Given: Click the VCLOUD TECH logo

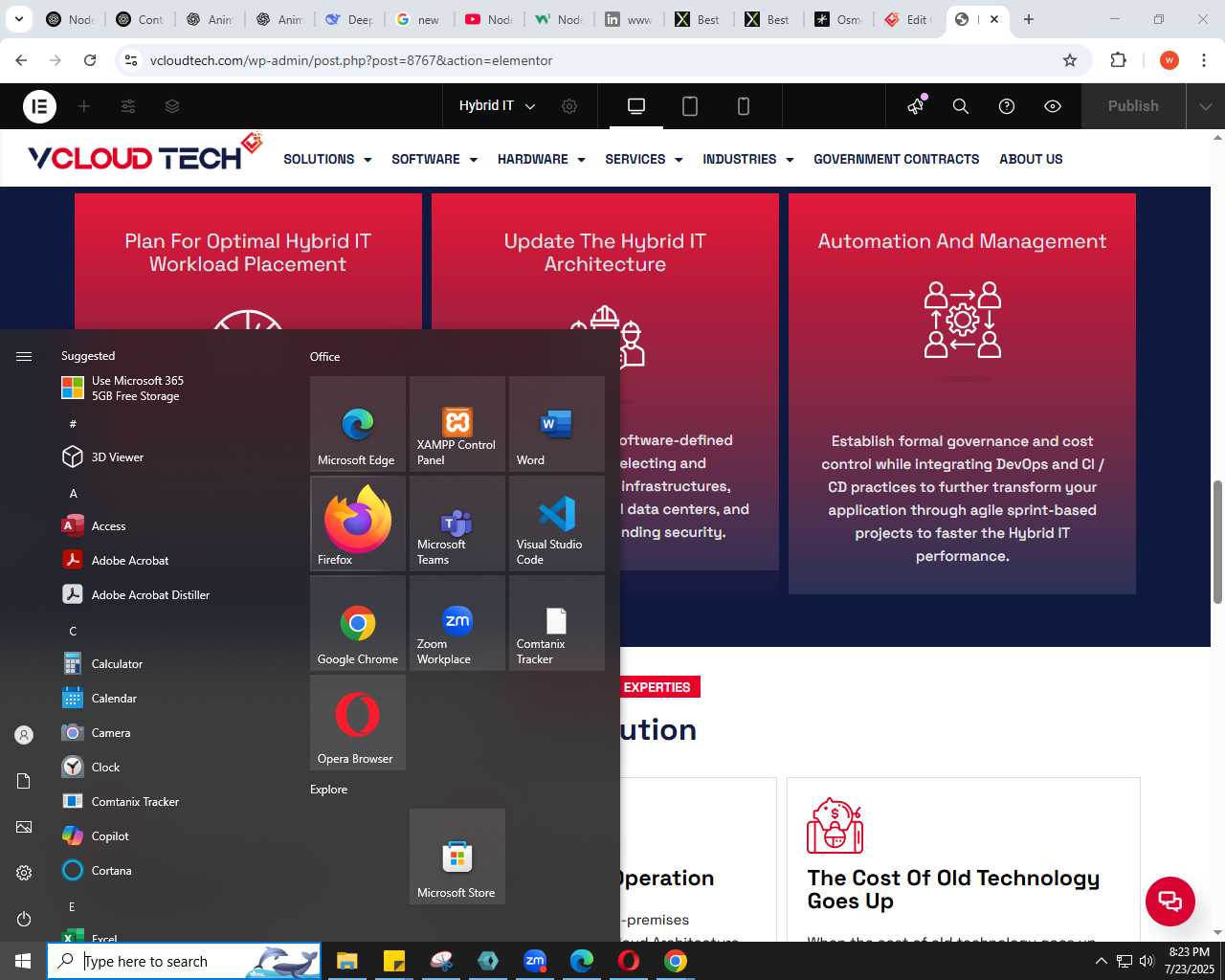Looking at the screenshot, I should (145, 153).
